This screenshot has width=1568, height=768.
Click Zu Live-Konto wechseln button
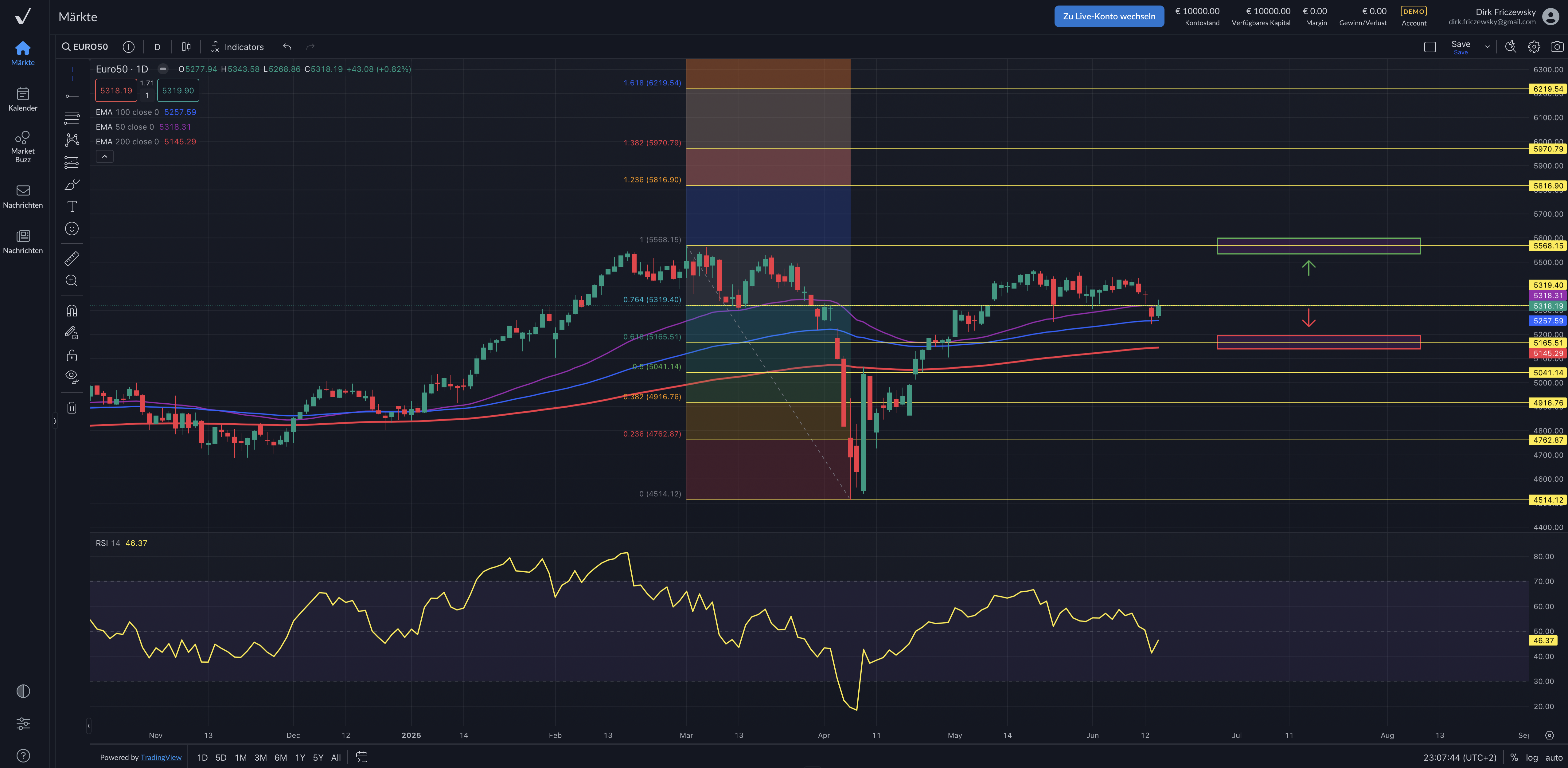[x=1108, y=16]
